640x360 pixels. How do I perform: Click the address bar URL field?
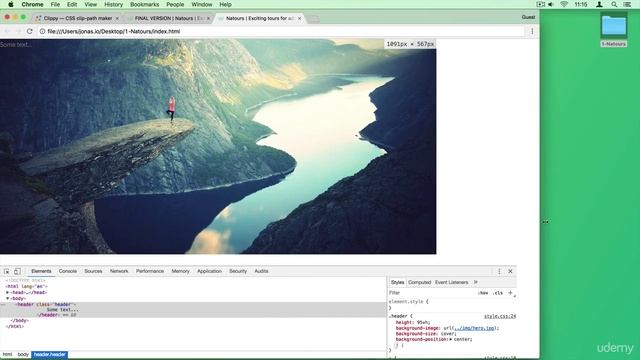(x=282, y=31)
